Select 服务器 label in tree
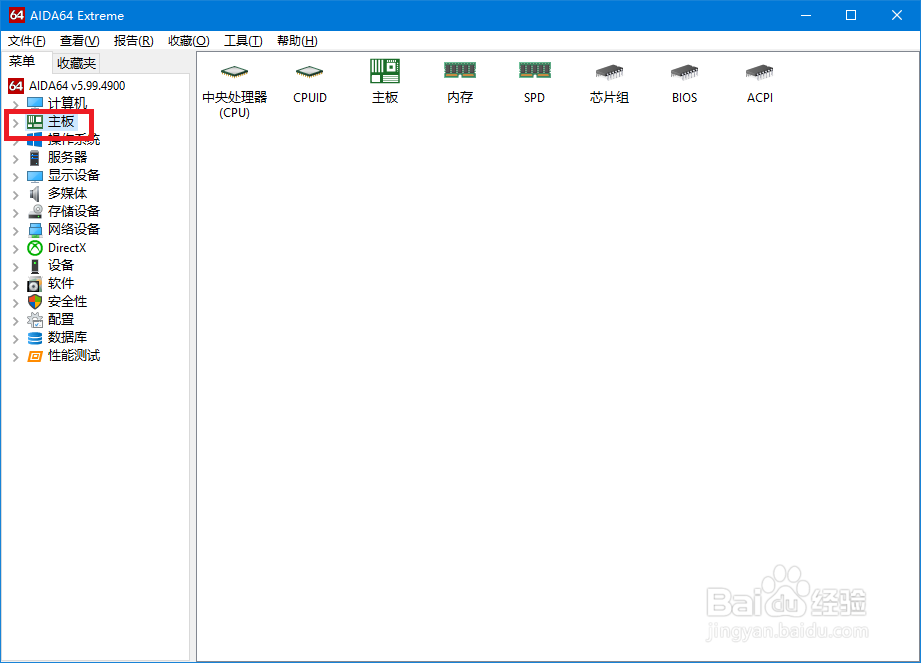The width and height of the screenshot is (921, 663). 67,157
